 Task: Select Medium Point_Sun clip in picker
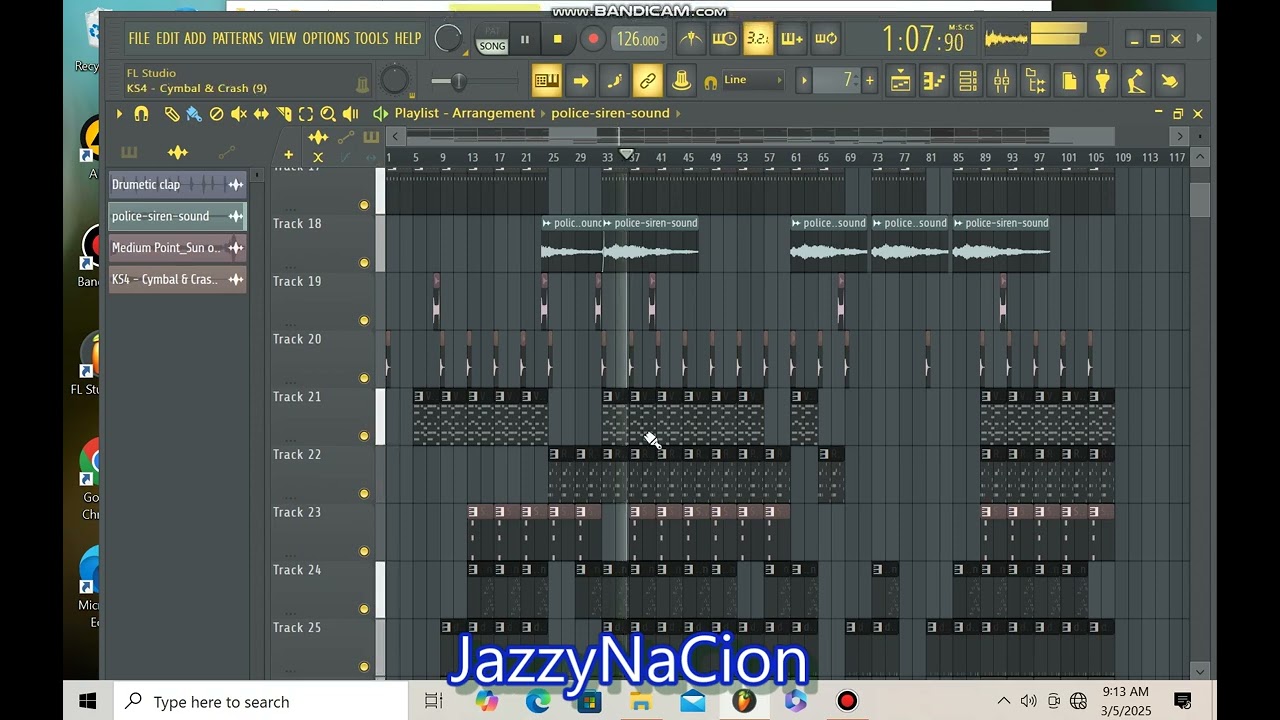tap(177, 248)
